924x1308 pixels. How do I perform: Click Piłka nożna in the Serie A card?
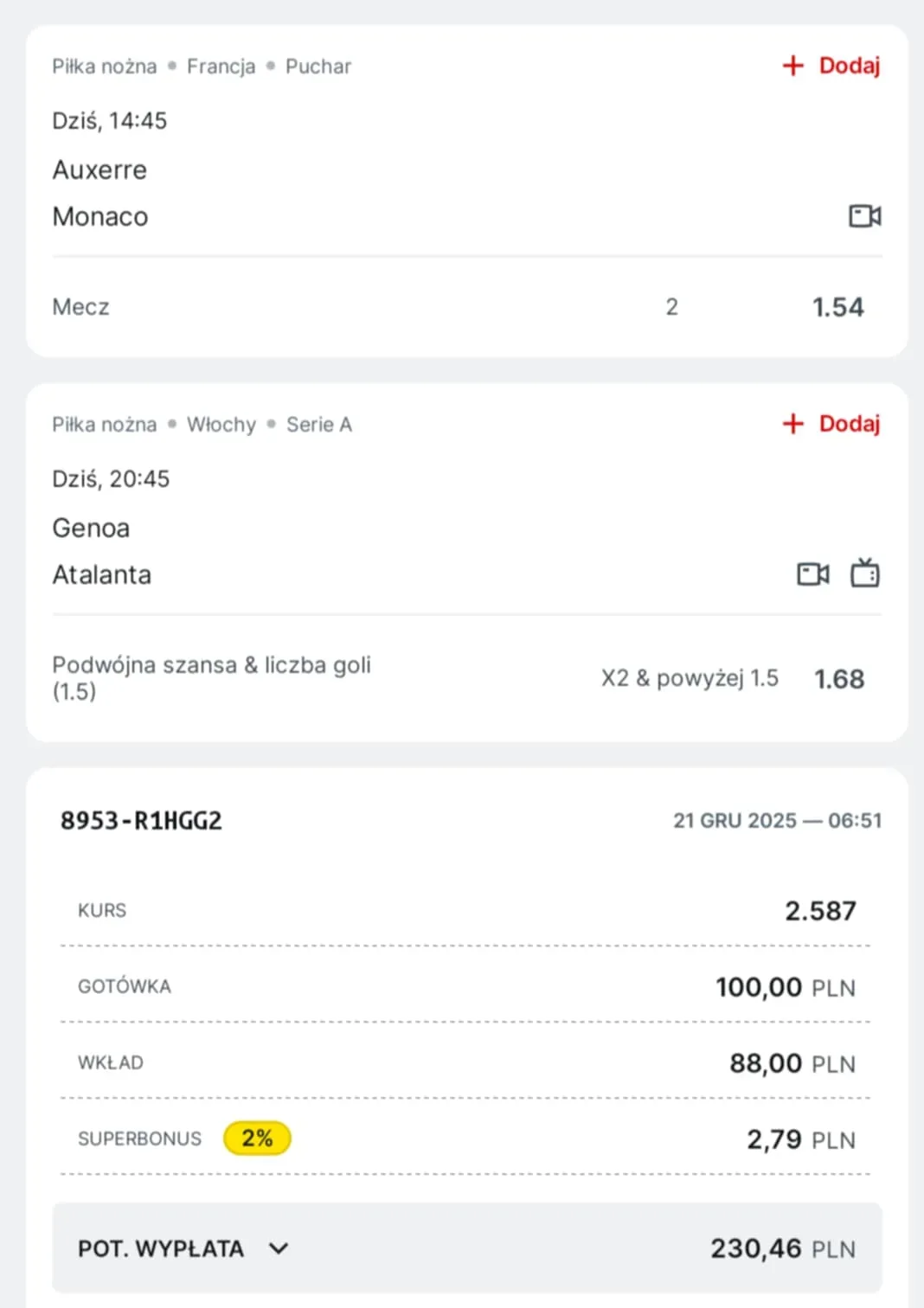pos(104,425)
